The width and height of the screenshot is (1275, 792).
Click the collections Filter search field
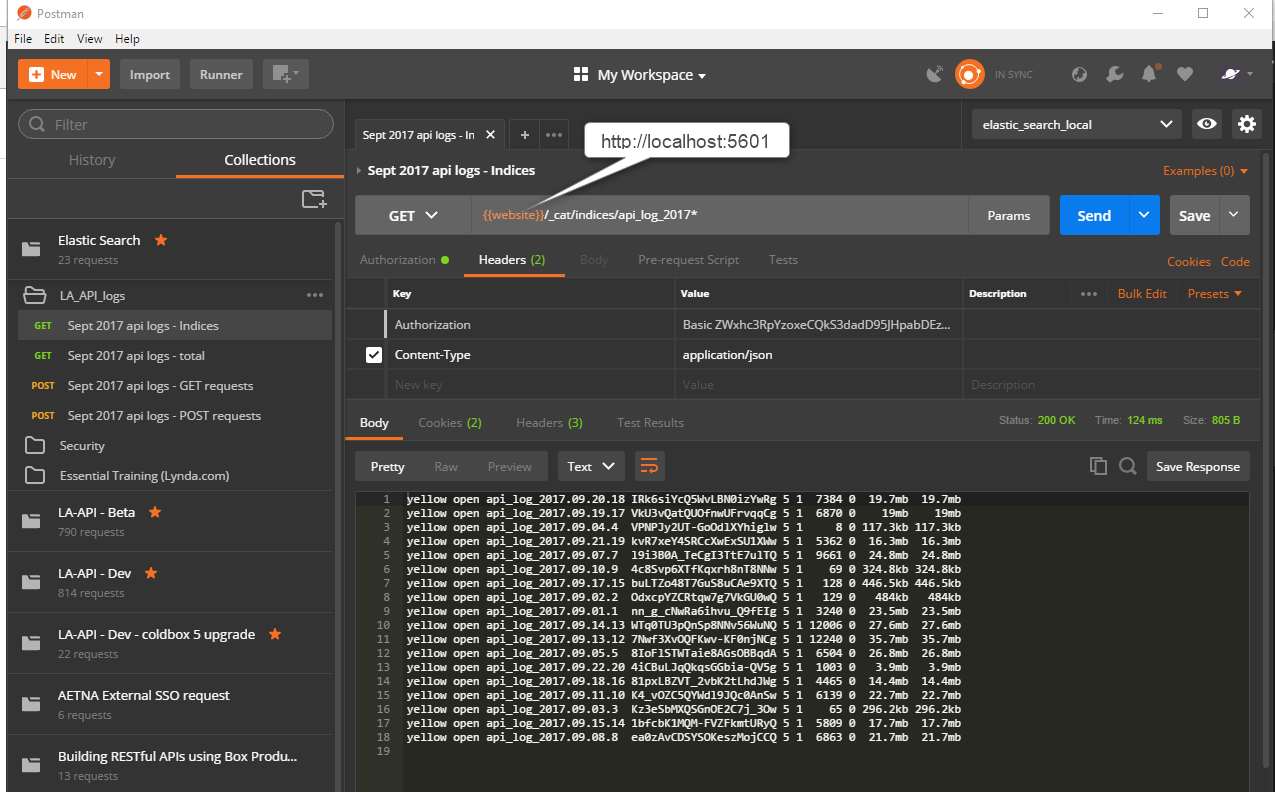click(x=176, y=124)
